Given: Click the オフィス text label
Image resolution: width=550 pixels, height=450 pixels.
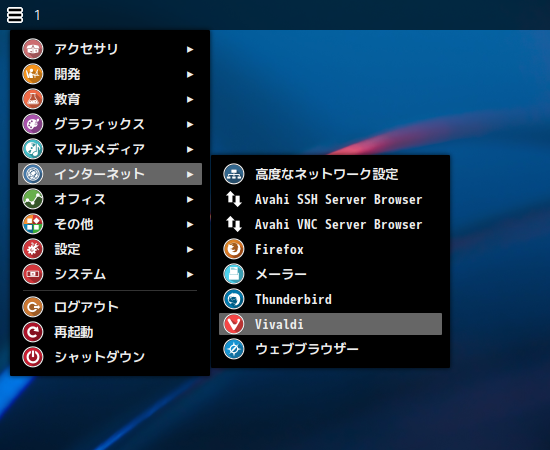Looking at the screenshot, I should pyautogui.click(x=80, y=199).
